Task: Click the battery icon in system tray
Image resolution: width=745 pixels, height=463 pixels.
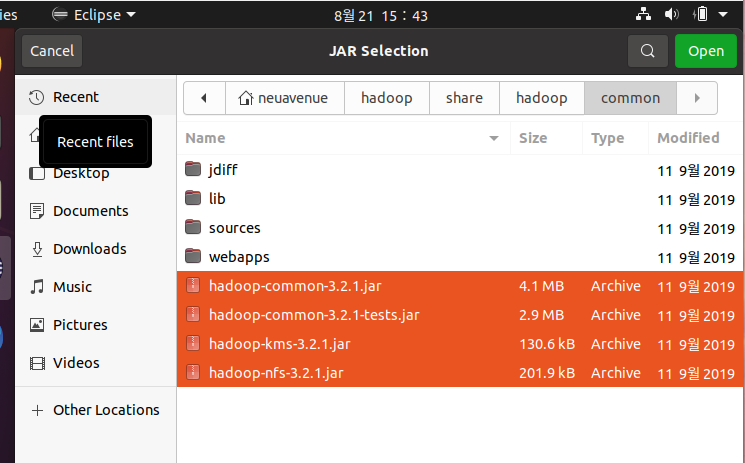Action: pos(701,14)
